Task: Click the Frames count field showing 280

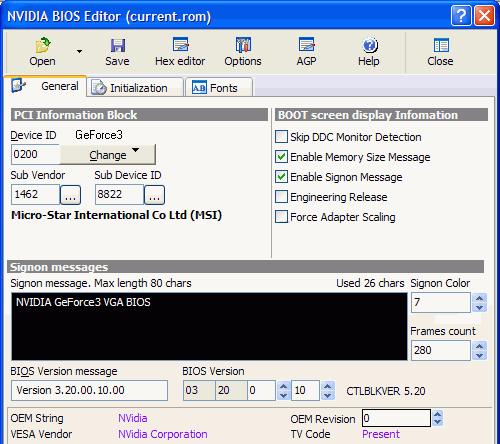Action: pos(441,350)
